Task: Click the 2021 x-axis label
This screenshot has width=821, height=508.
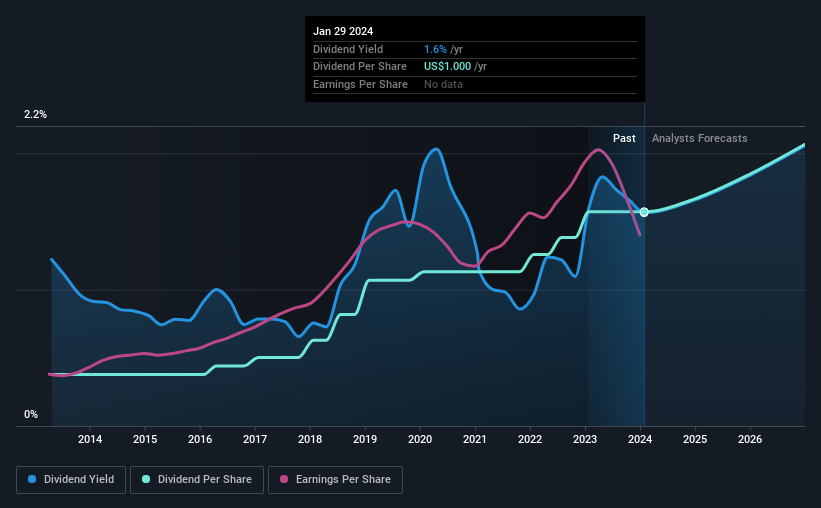Action: pyautogui.click(x=475, y=439)
